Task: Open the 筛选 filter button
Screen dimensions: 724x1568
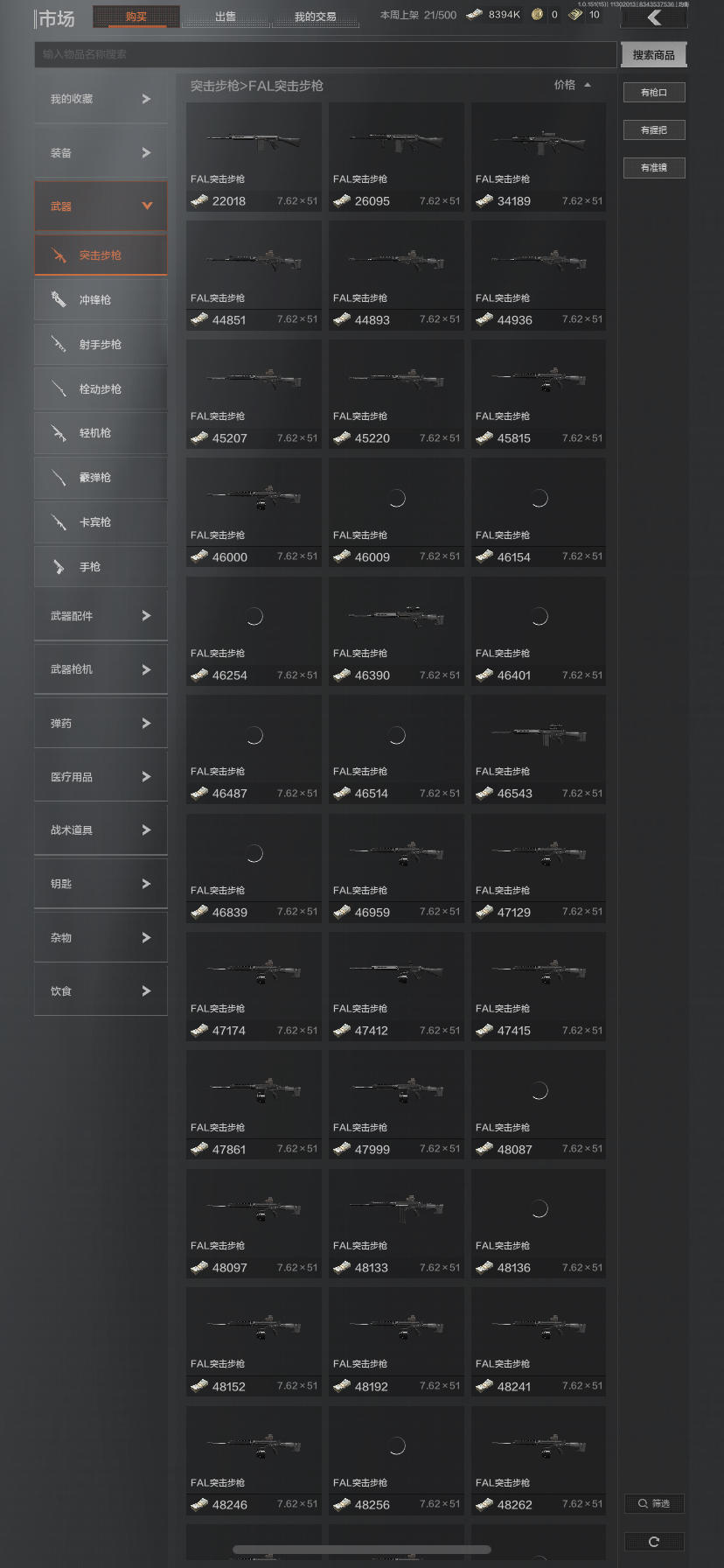Action: click(x=654, y=1503)
